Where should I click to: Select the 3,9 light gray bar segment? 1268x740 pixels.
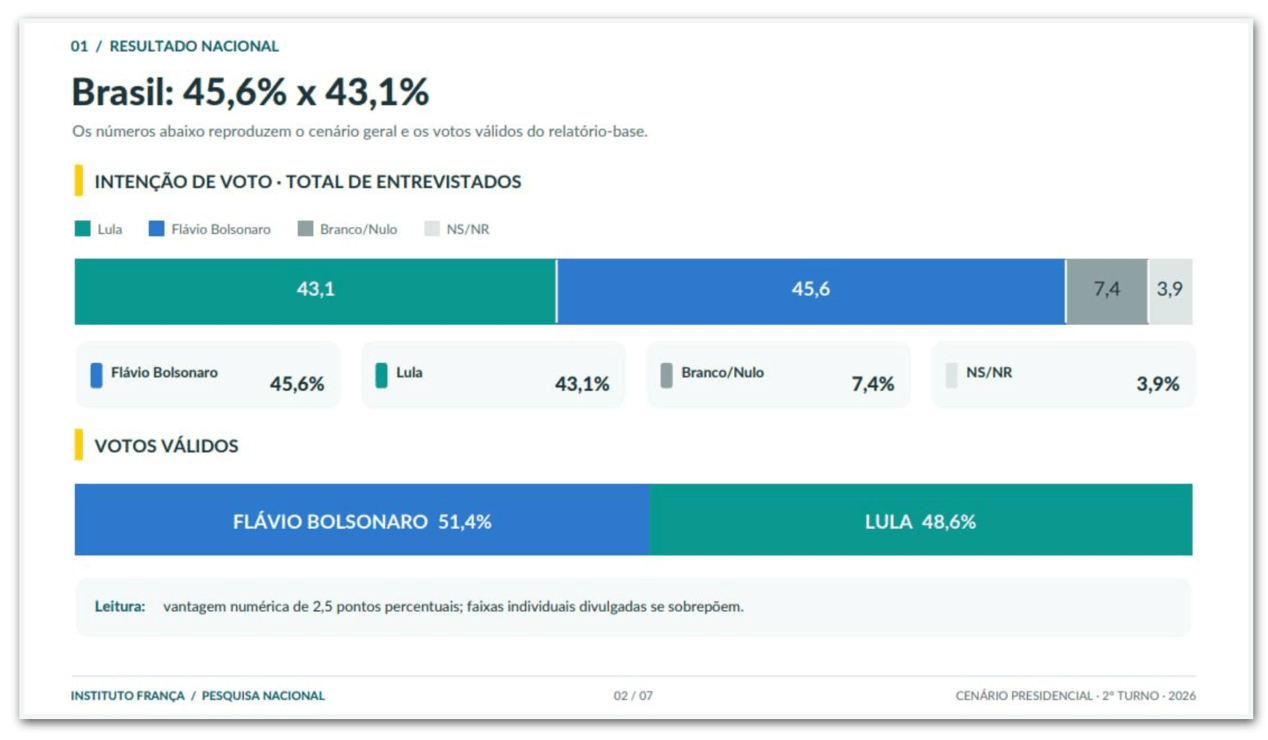coord(1170,291)
